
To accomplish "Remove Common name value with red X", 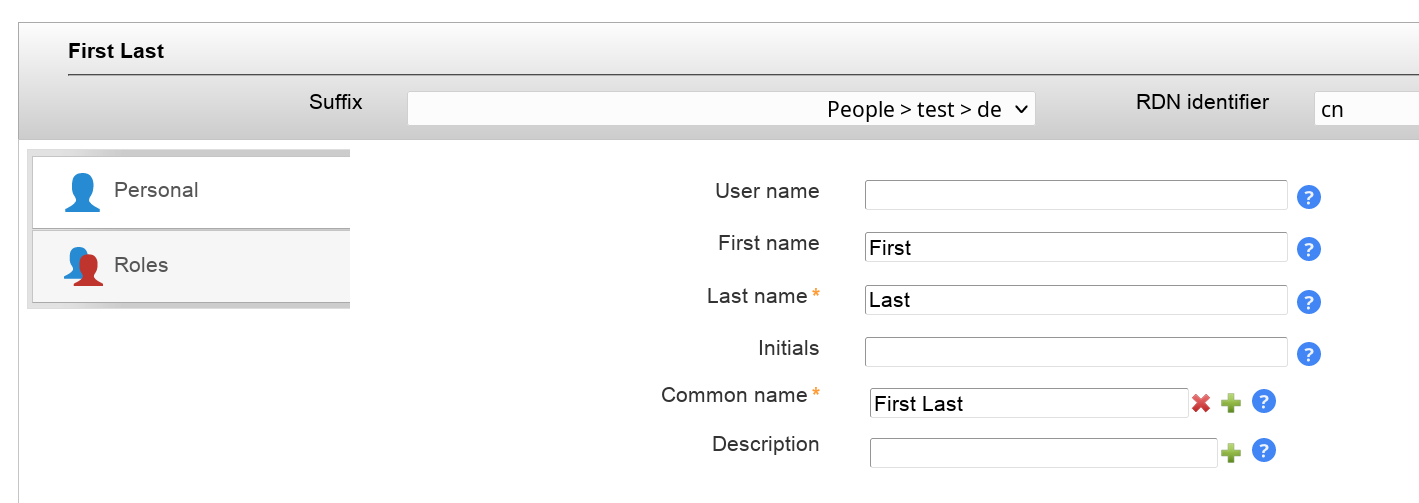I will click(x=1201, y=403).
